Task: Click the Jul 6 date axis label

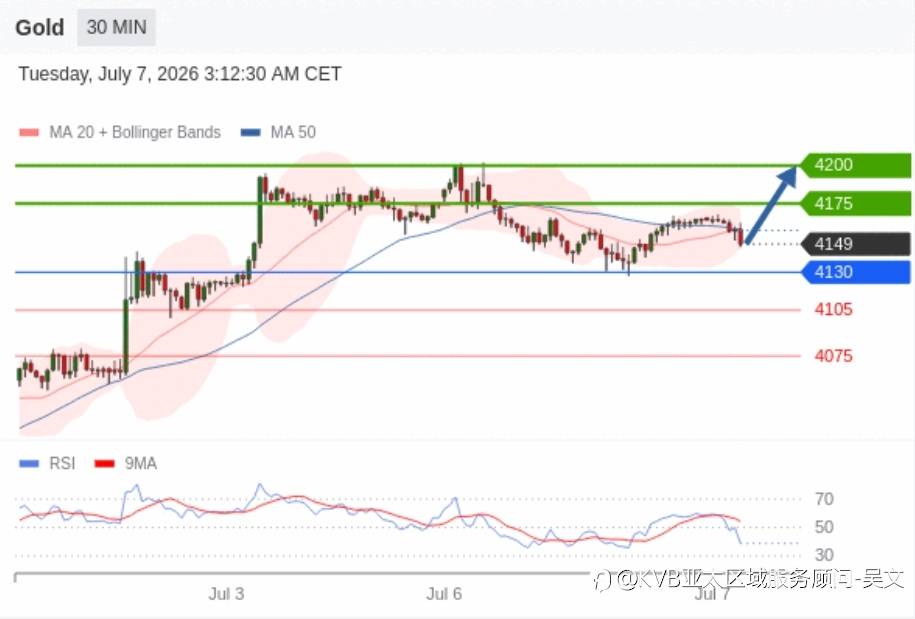Action: (x=444, y=594)
